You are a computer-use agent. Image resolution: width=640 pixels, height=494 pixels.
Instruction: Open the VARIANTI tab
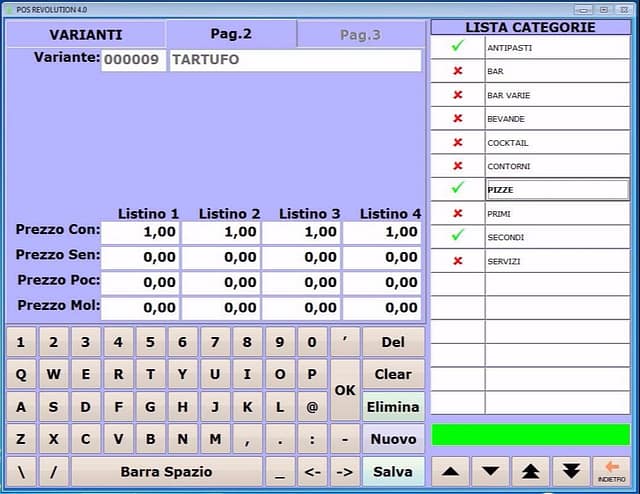click(86, 34)
